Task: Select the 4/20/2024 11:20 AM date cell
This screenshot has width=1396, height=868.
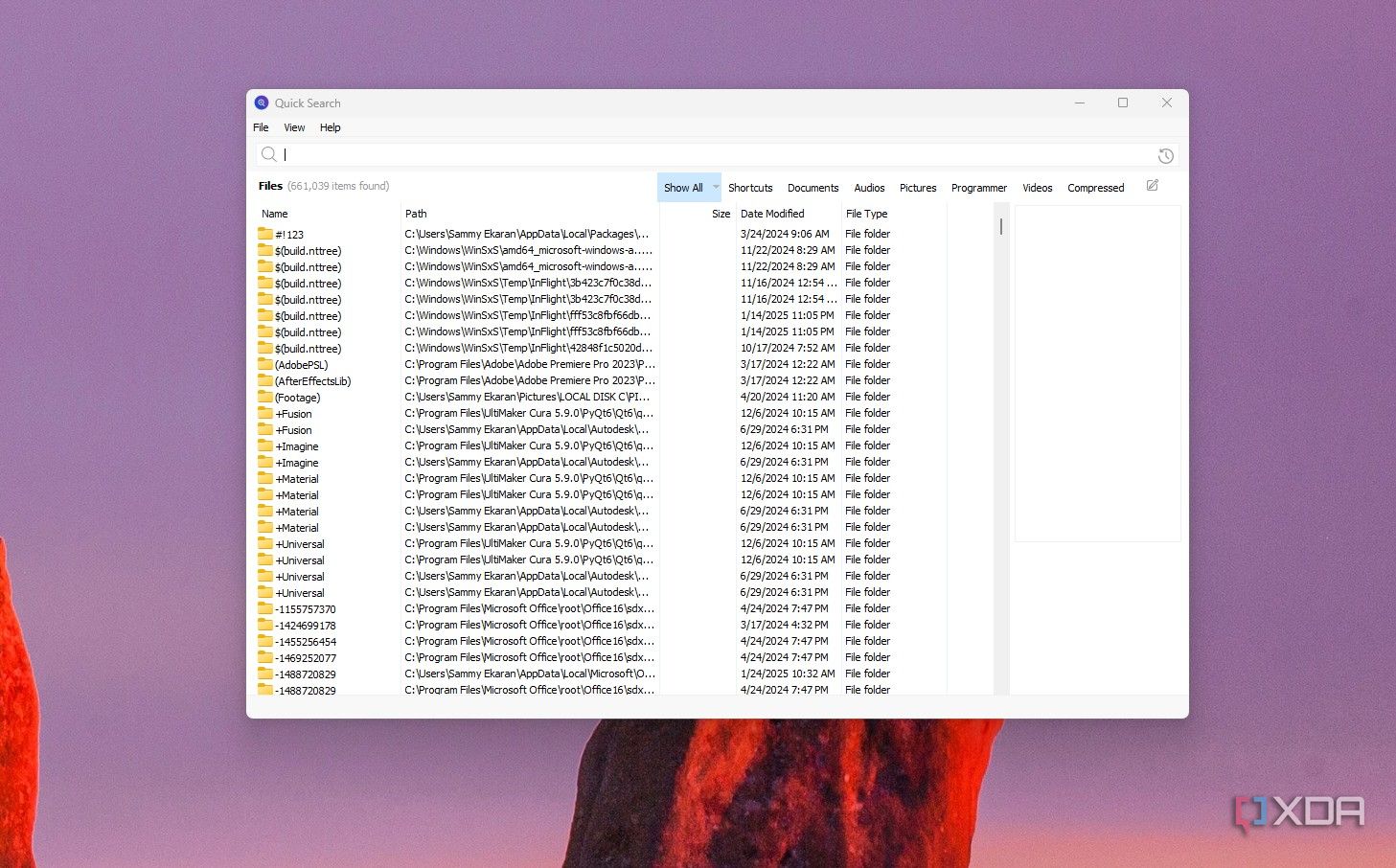Action: point(788,397)
